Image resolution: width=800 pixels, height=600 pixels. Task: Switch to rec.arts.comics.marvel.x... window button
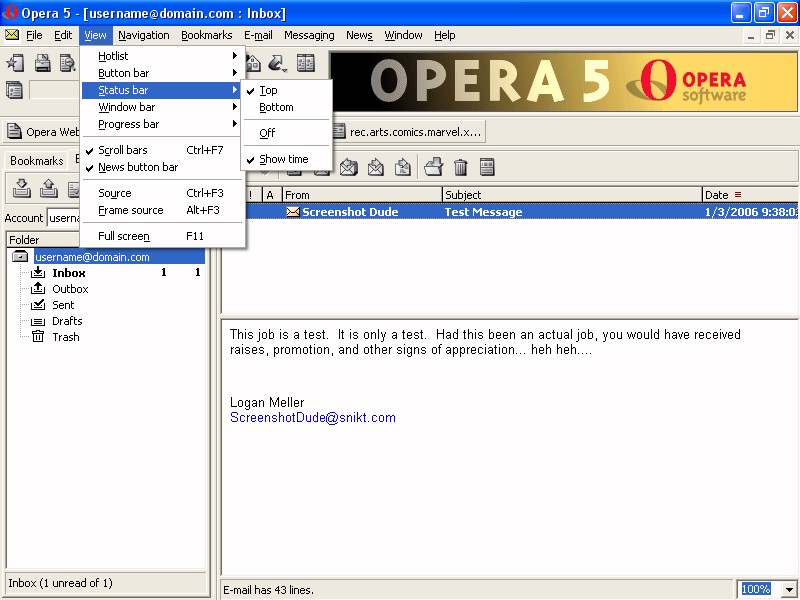(x=408, y=132)
